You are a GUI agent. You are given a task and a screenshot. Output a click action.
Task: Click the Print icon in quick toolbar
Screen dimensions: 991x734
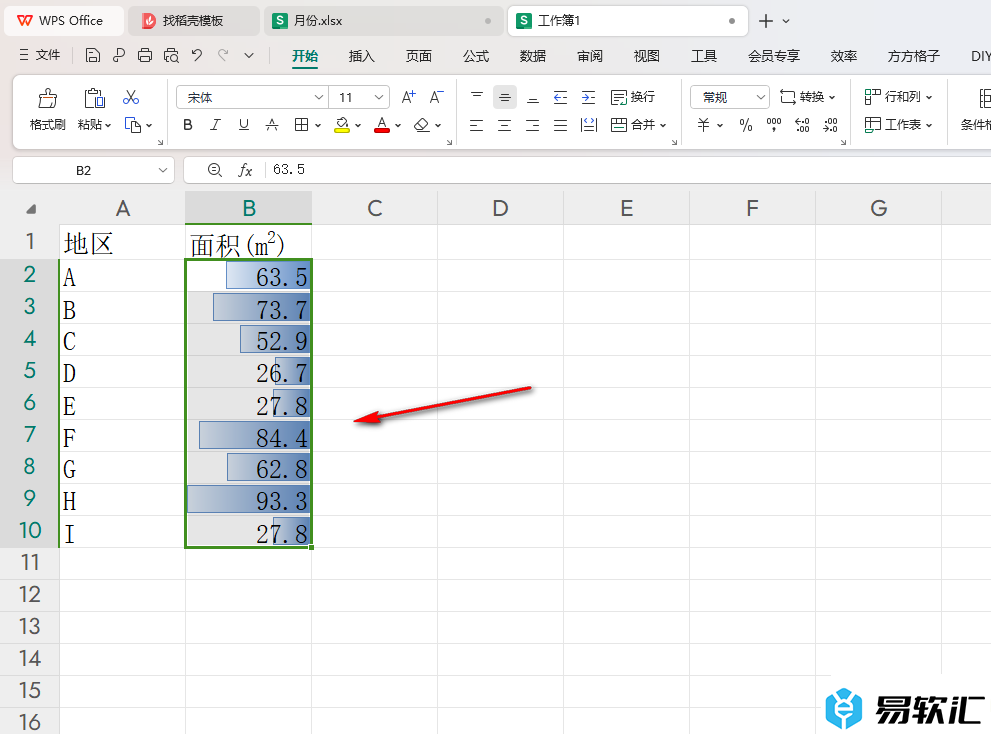145,56
